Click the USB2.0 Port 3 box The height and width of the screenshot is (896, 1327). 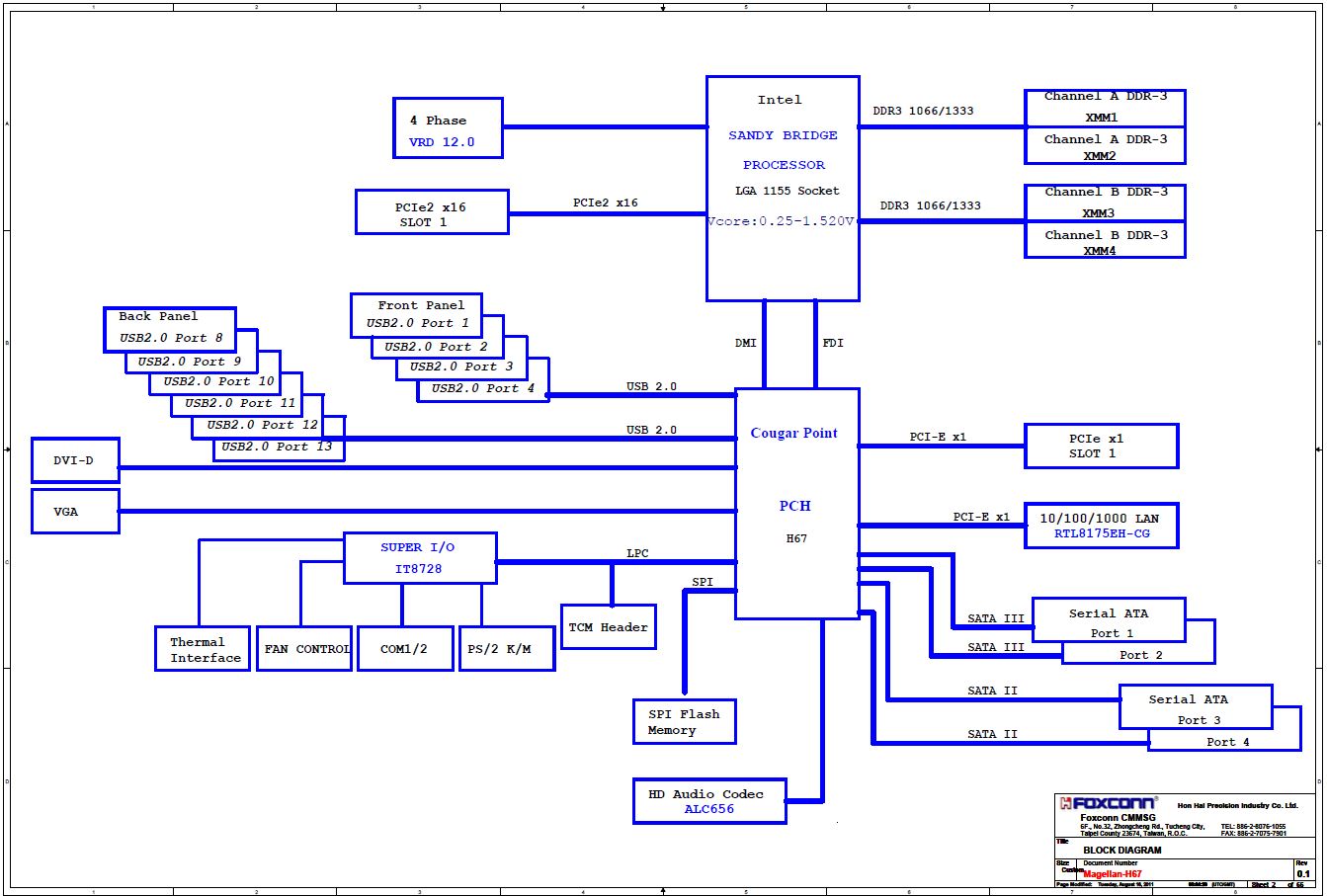tap(461, 367)
